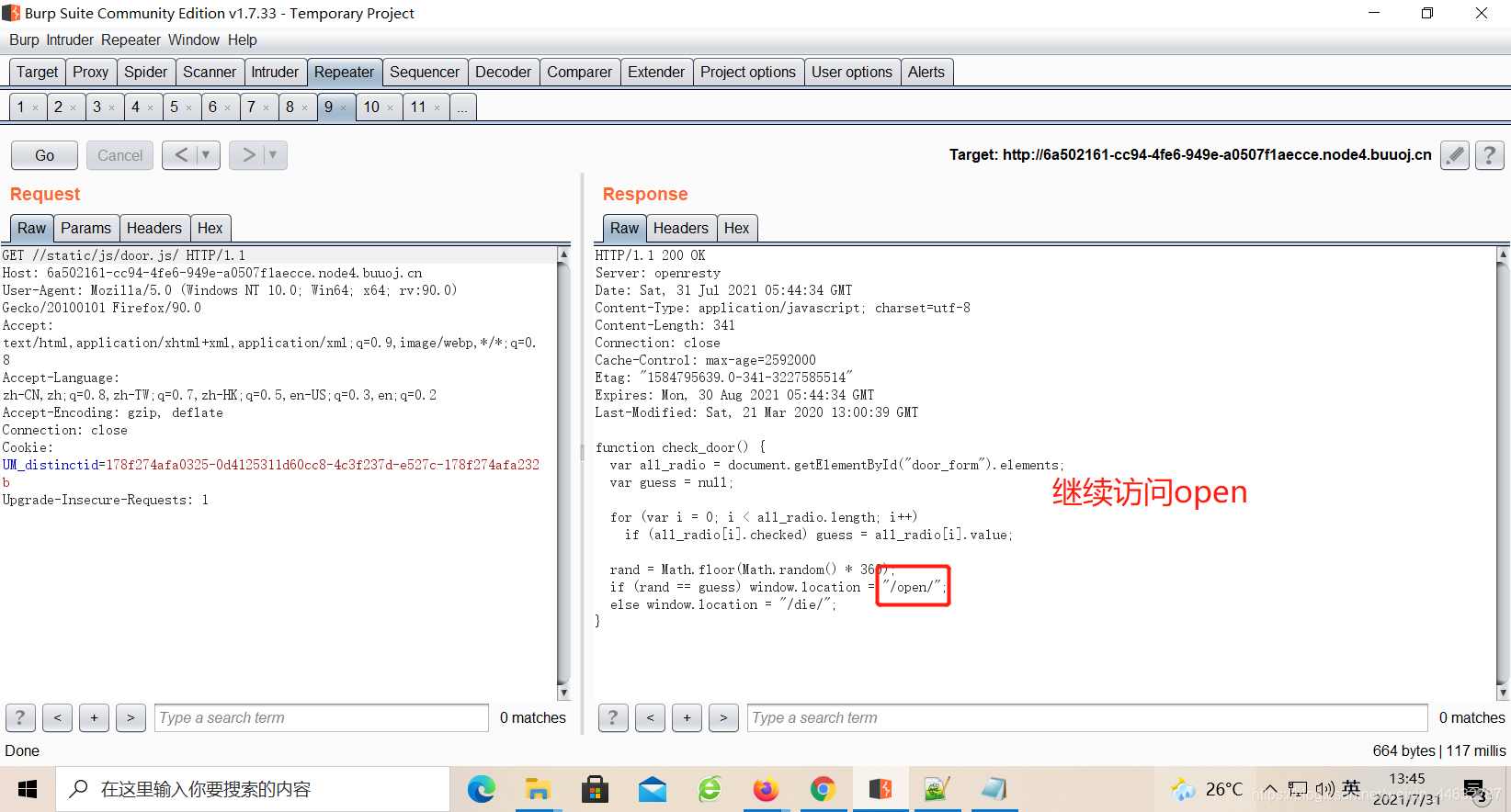Jump to next match in request search
The width and height of the screenshot is (1511, 812).
pyautogui.click(x=131, y=717)
